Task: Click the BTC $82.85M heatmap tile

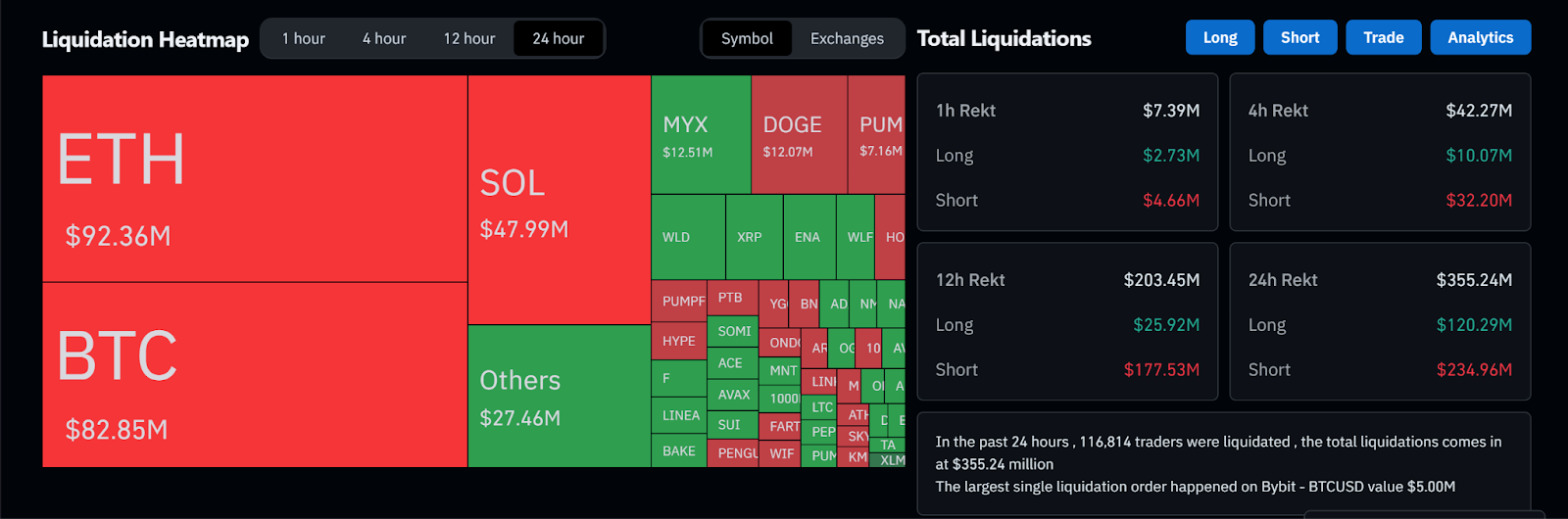Action: pos(255,374)
